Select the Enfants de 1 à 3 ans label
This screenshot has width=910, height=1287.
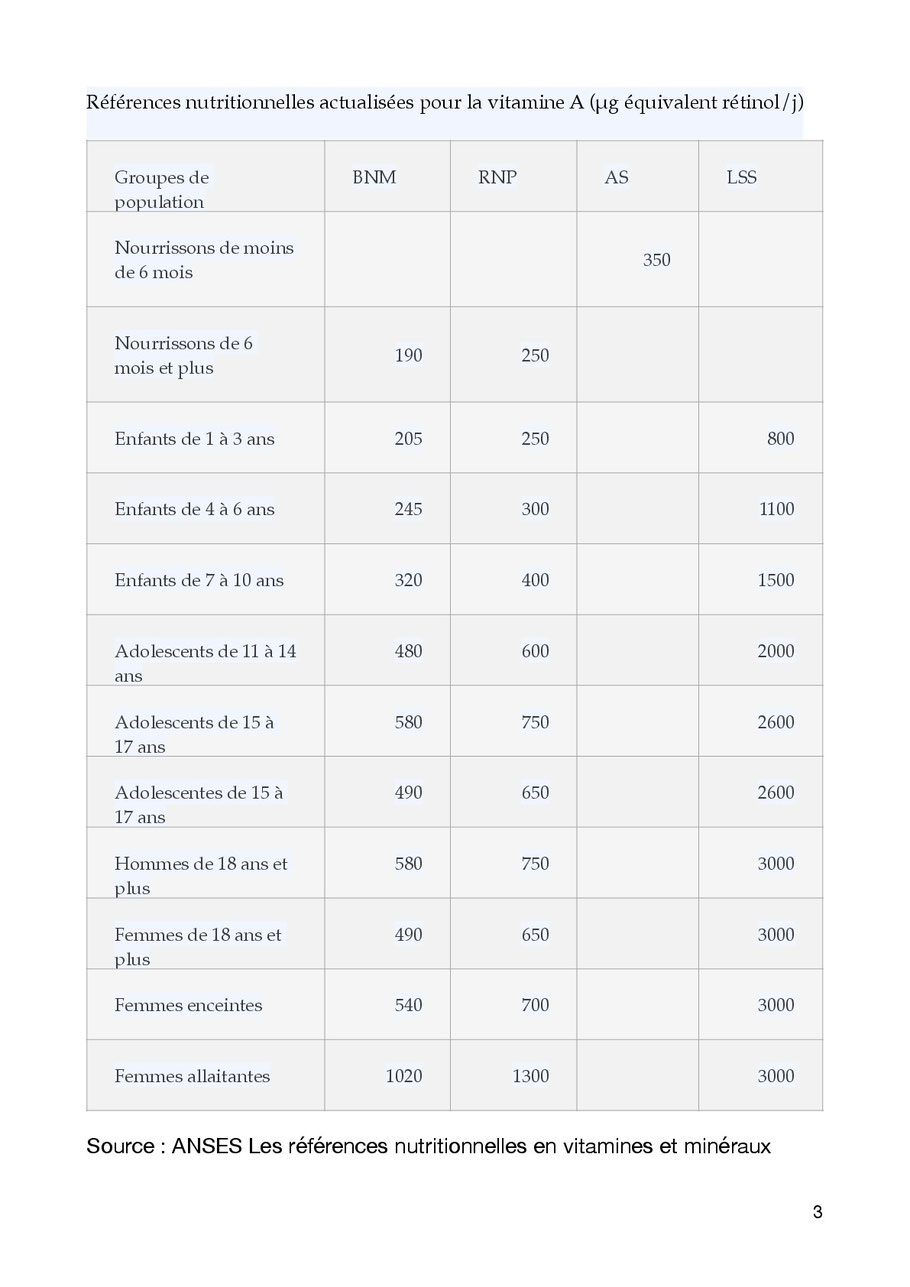point(194,438)
